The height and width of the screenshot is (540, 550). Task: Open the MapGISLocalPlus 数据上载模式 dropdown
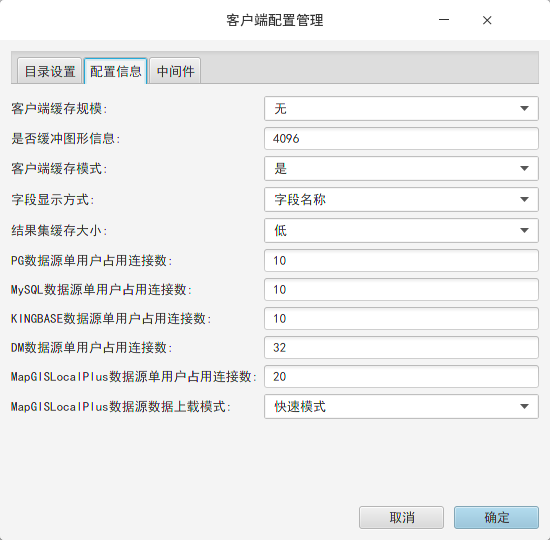tap(401, 407)
